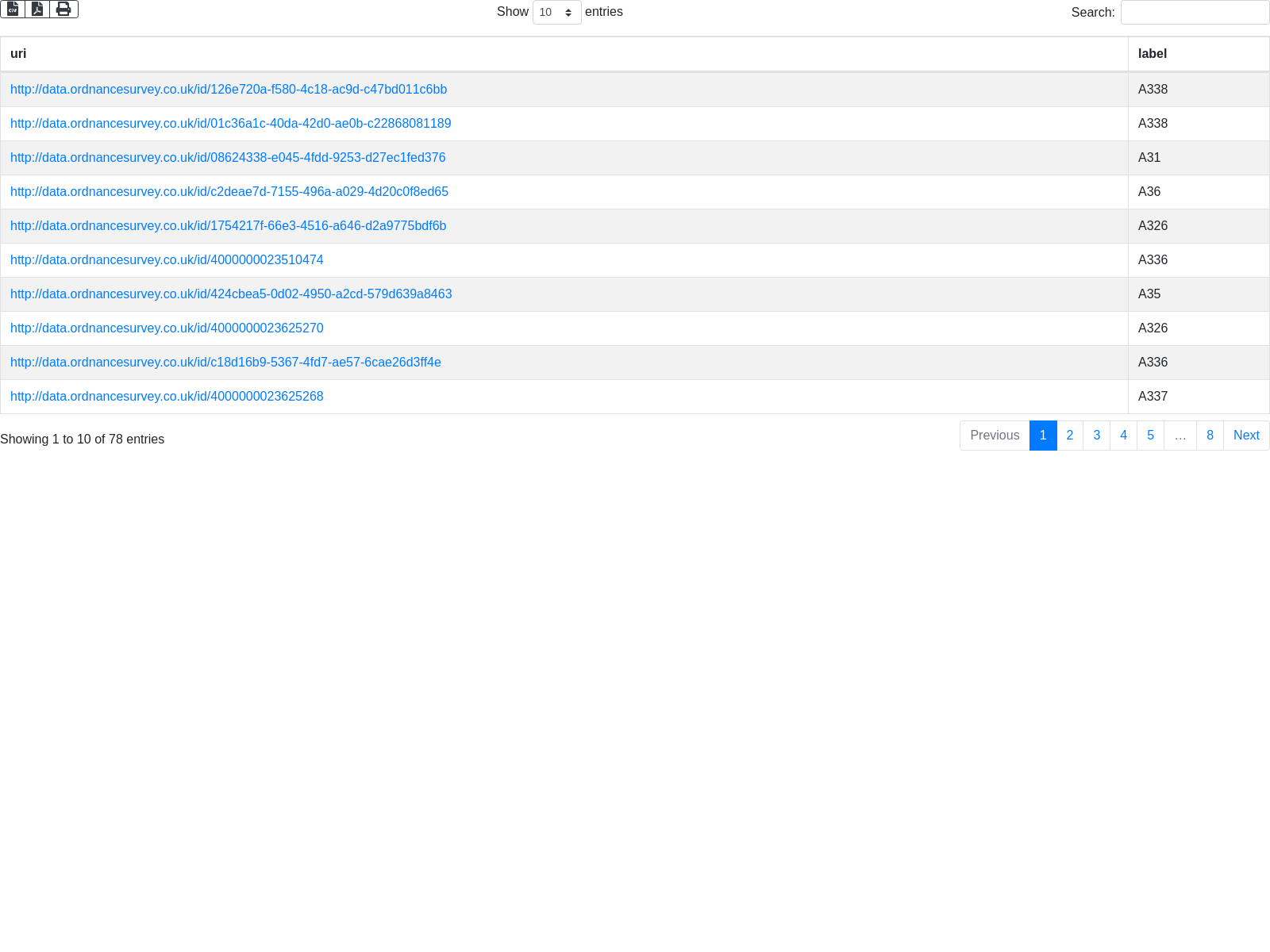Follow the A36 road URI link
The image size is (1270, 952).
(229, 192)
